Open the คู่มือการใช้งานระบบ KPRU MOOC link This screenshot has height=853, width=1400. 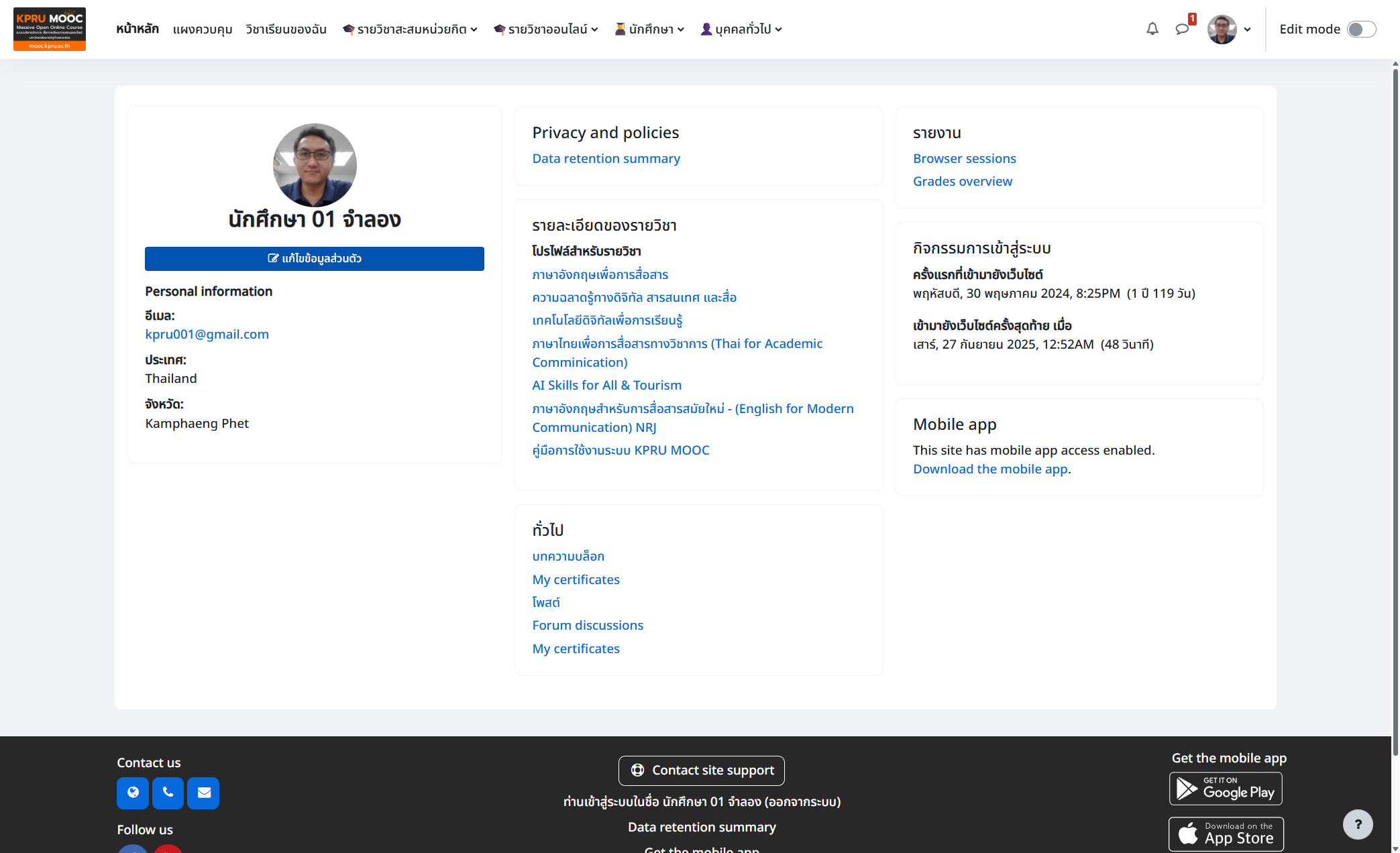click(x=621, y=450)
